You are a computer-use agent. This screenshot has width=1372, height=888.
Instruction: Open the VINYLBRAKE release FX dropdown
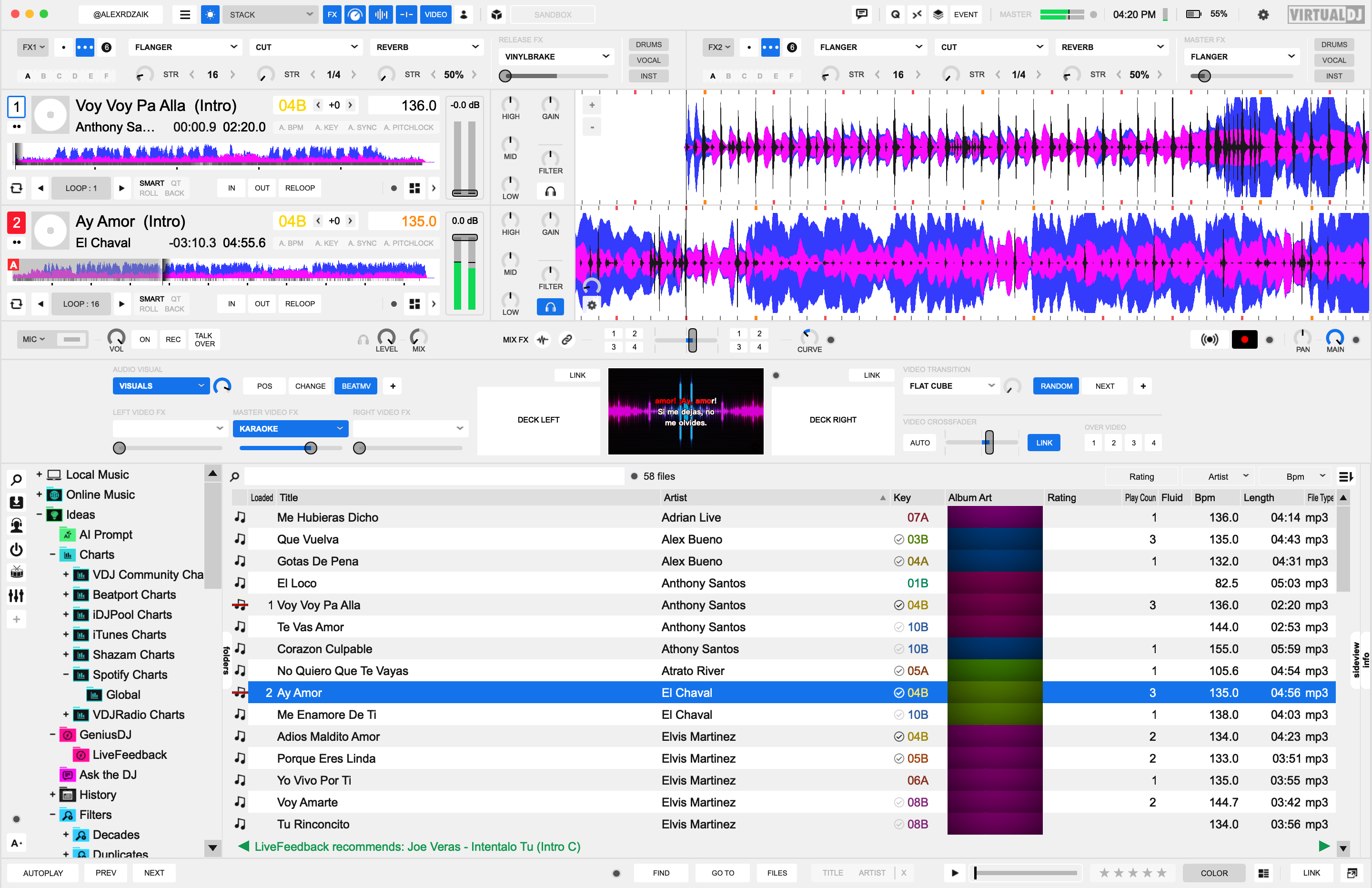(556, 57)
